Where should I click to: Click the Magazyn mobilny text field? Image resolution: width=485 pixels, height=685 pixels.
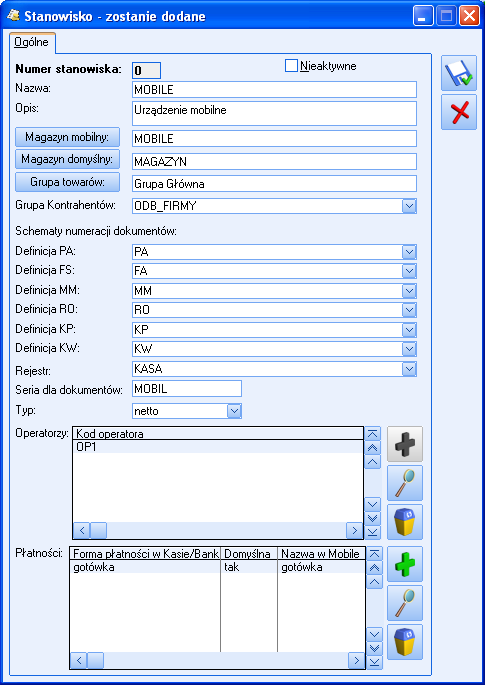[x=274, y=138]
